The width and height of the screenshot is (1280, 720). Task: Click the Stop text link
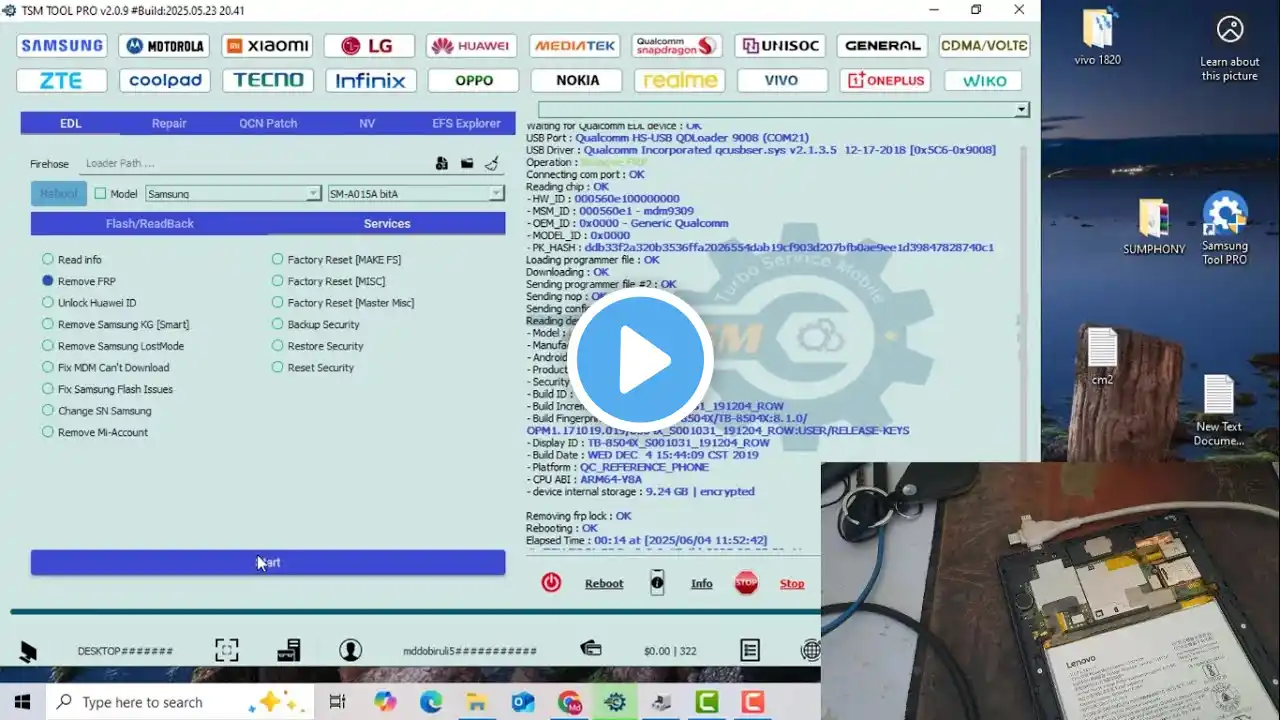(x=792, y=583)
